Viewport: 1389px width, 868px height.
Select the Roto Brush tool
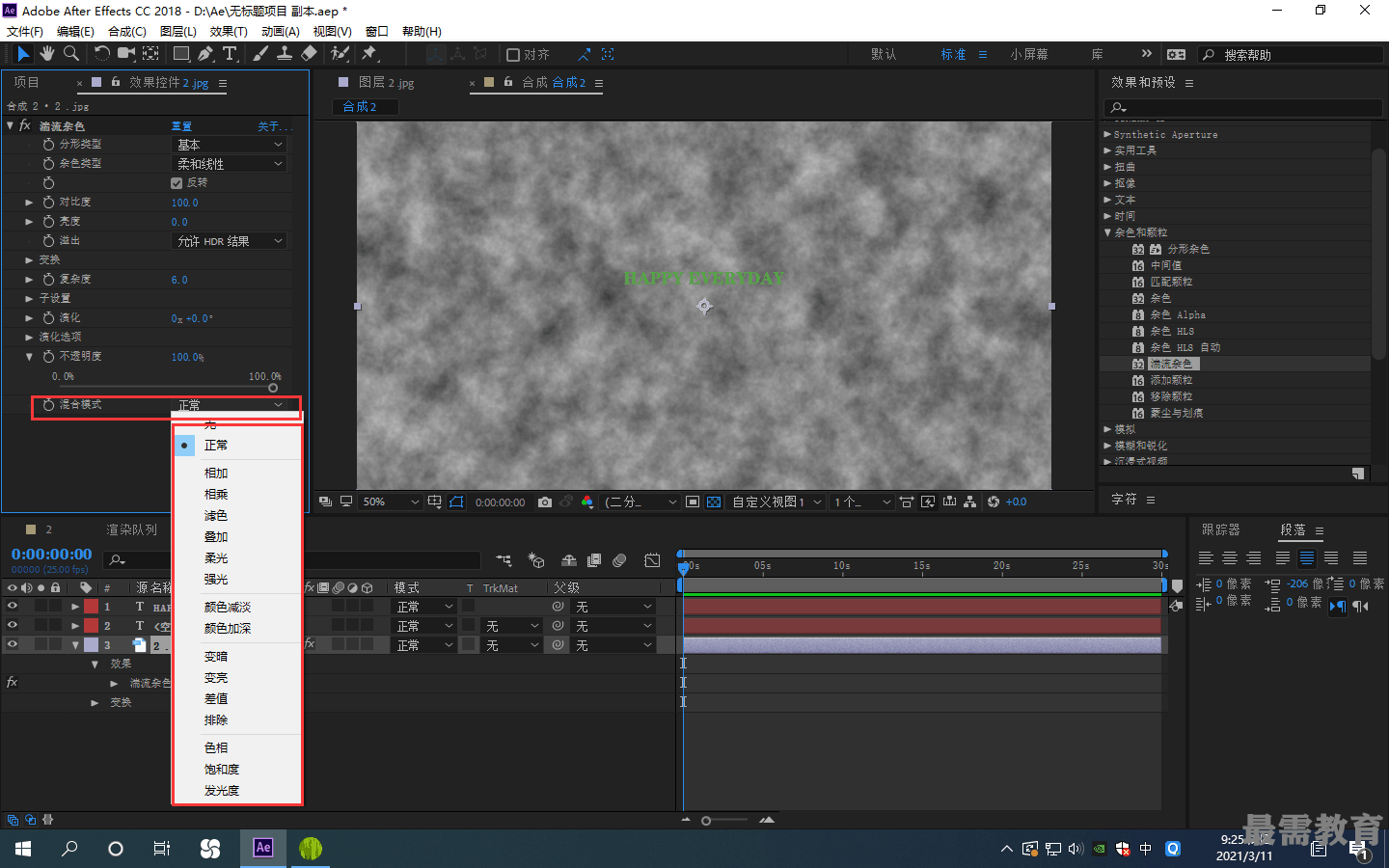340,54
